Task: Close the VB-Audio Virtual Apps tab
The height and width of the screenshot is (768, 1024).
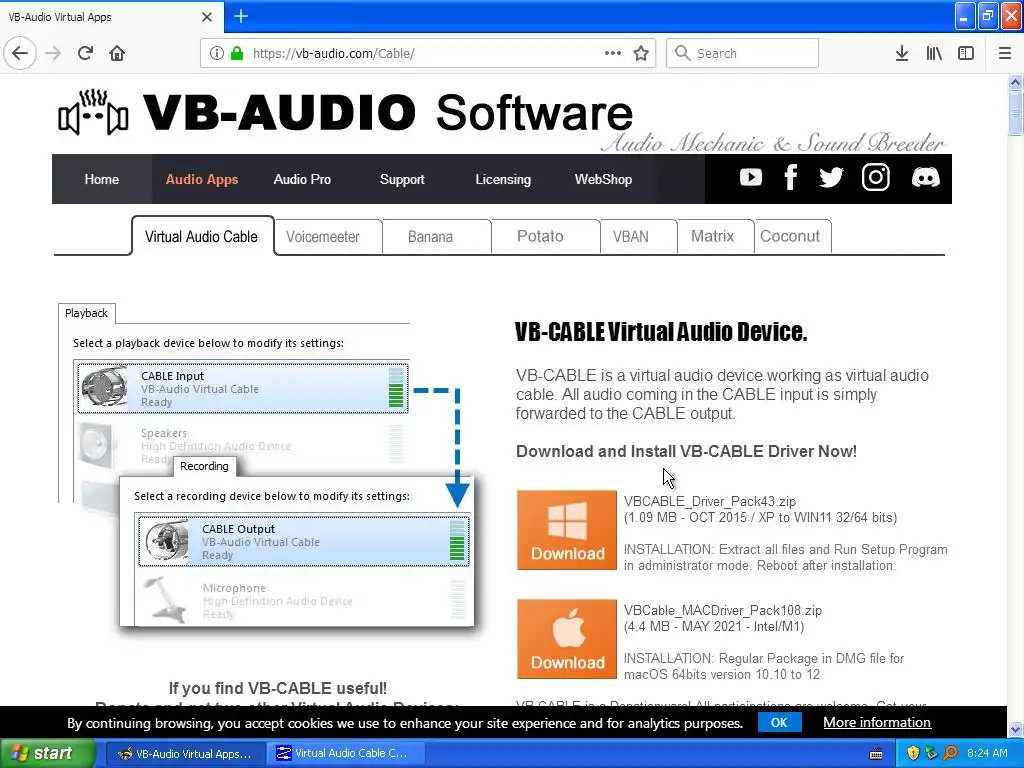Action: click(x=206, y=17)
